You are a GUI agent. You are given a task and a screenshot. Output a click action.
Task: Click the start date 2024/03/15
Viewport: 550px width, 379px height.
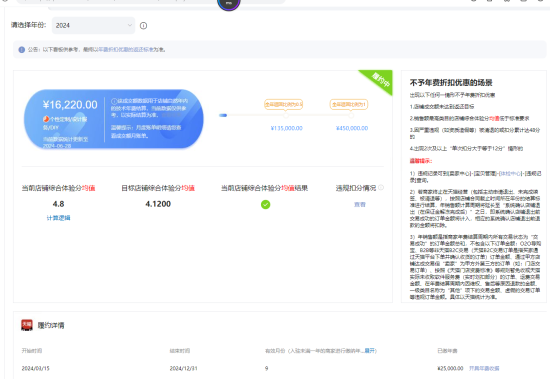pos(35,368)
